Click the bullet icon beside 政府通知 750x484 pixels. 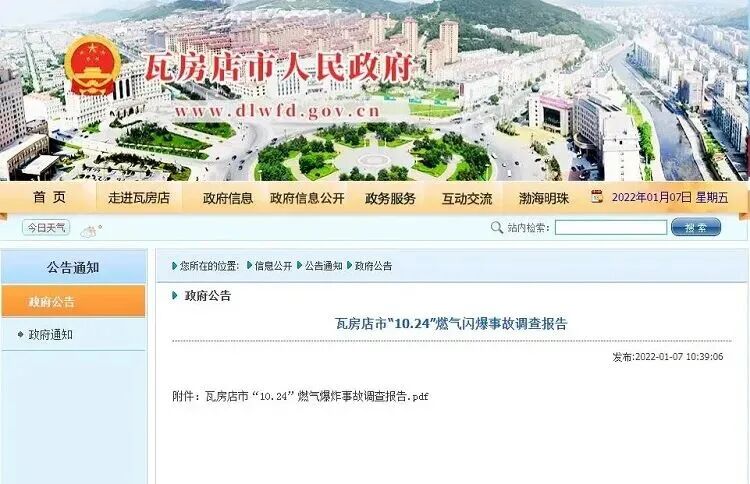pos(21,334)
